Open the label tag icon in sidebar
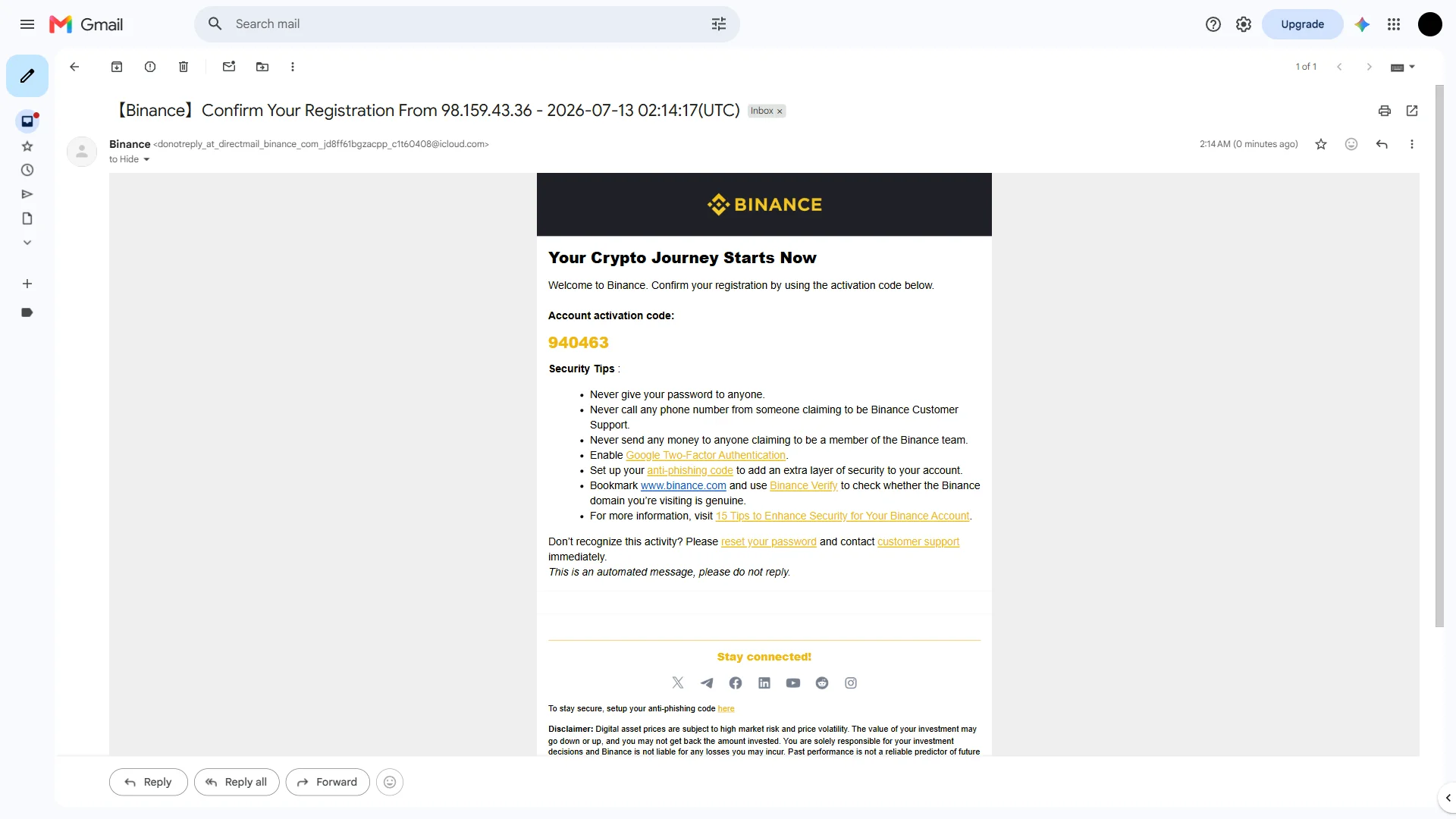 point(27,312)
